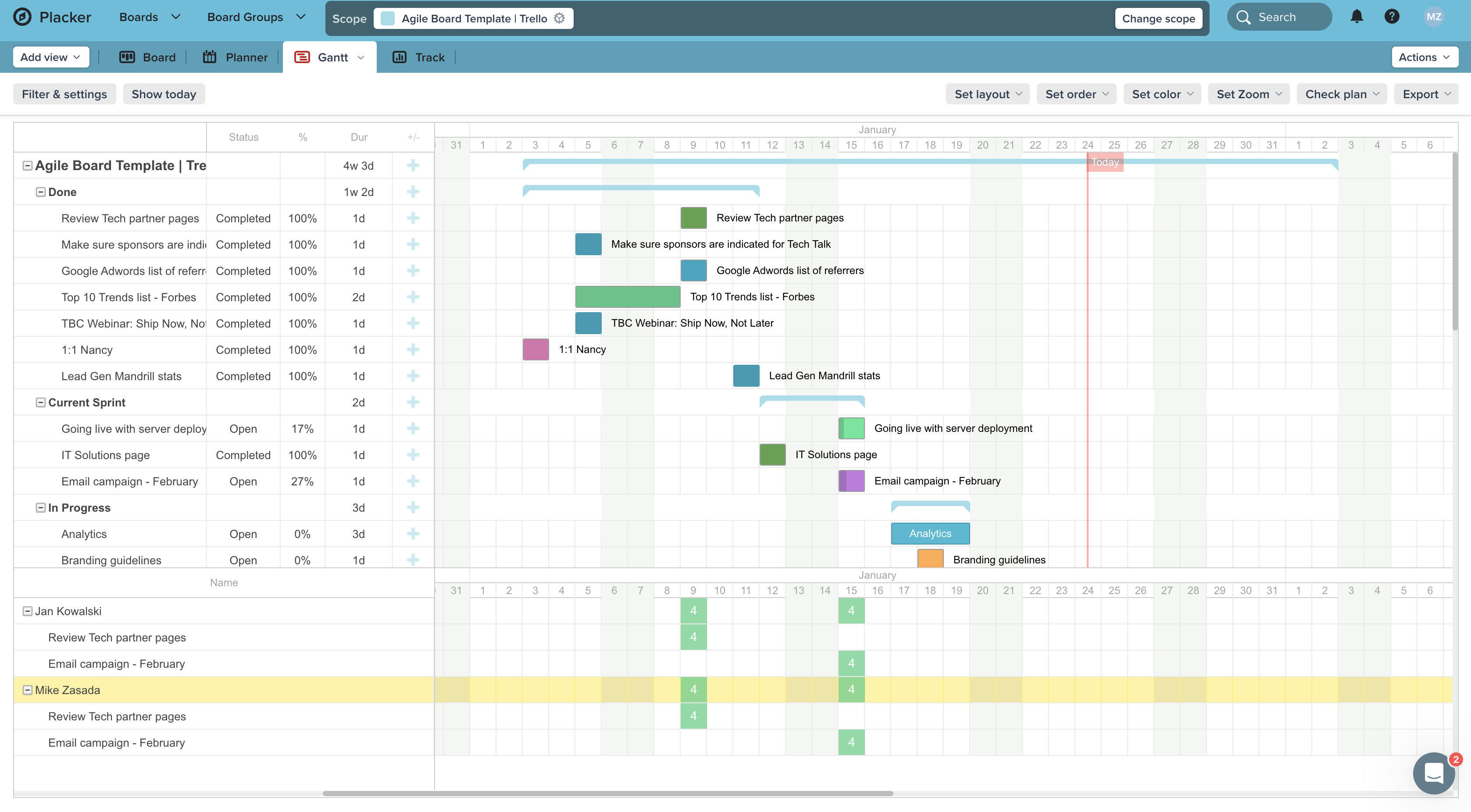Collapse Jan Kowalski resource row

tap(27, 612)
